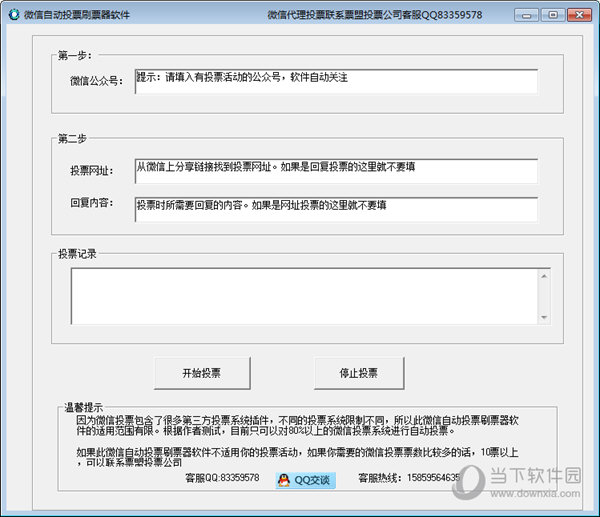Click the down arrow of the vote log scrollbar
This screenshot has height=517, width=600.
(x=544, y=317)
